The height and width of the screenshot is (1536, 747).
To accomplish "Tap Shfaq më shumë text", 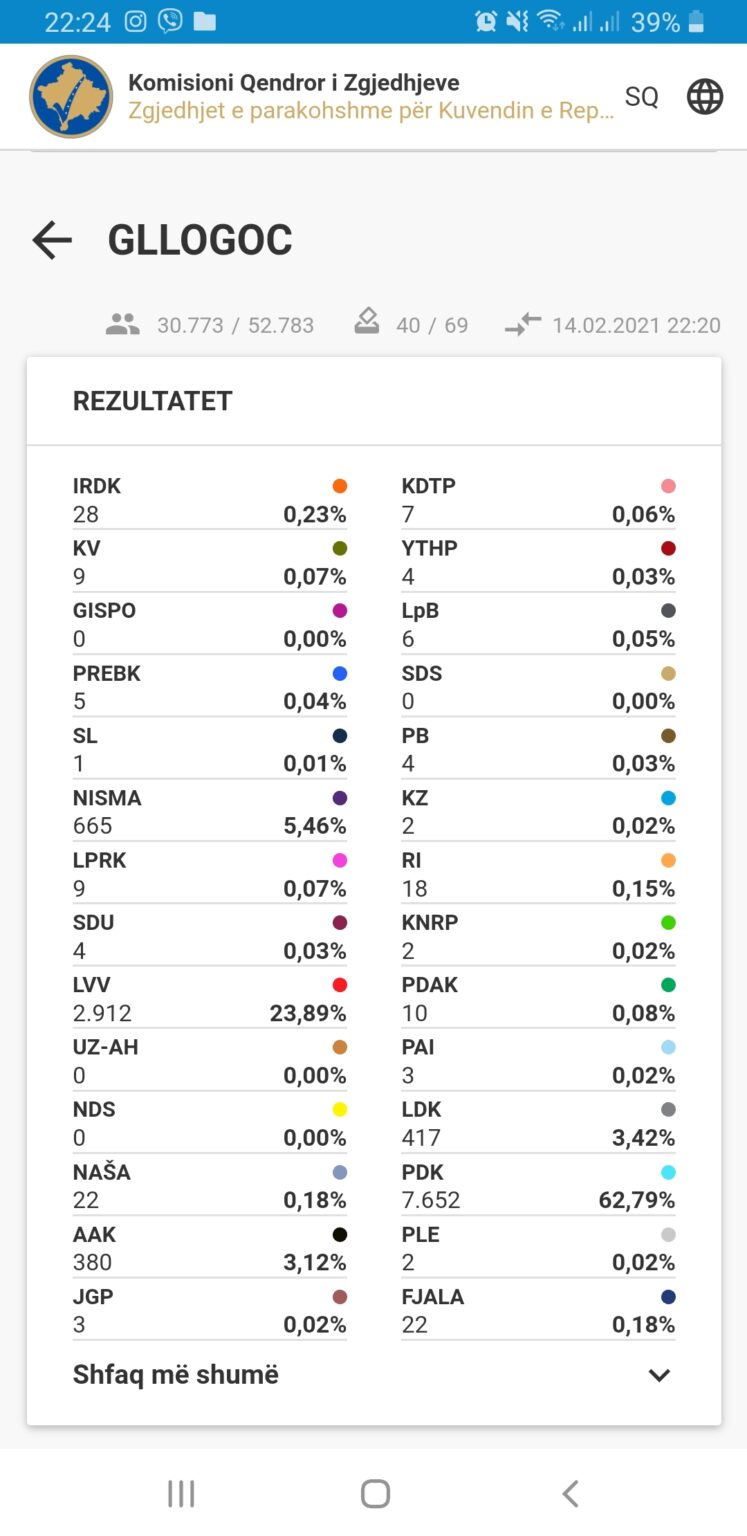I will pyautogui.click(x=176, y=1375).
